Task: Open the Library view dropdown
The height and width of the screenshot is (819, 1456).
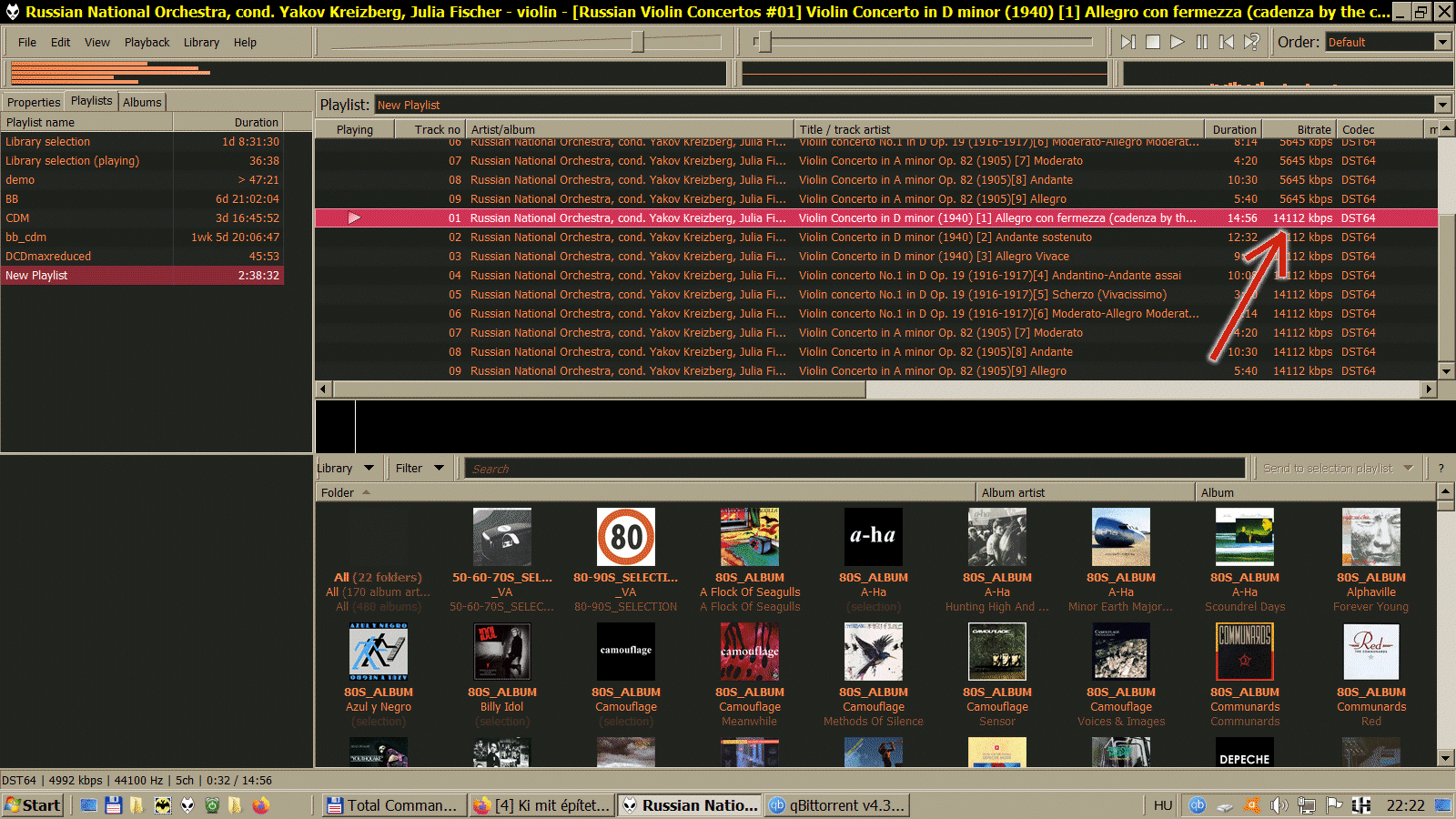Action: coord(347,468)
